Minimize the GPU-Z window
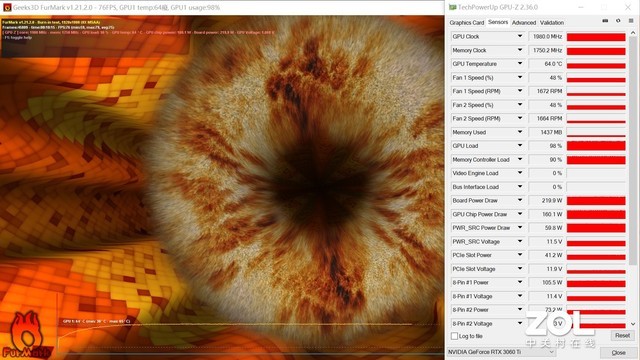The image size is (640, 360). coord(581,7)
